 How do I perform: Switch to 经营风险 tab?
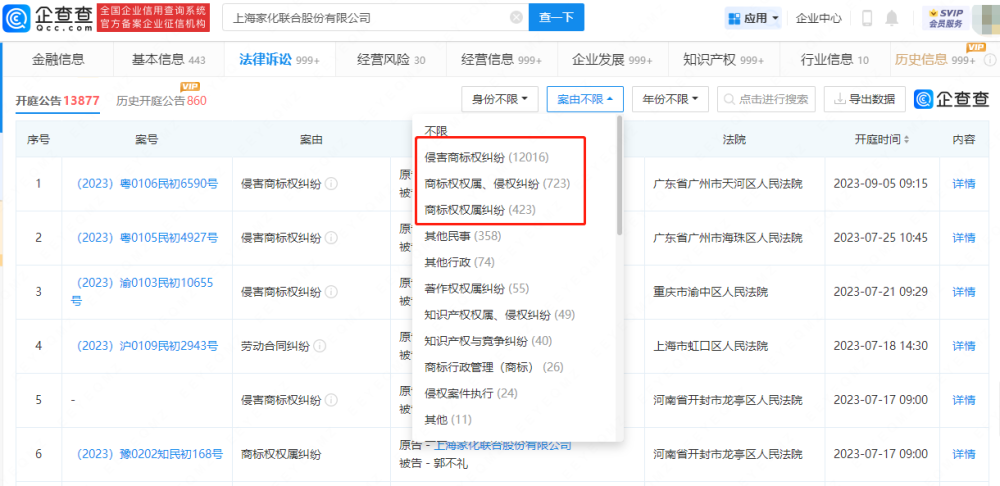[391, 60]
